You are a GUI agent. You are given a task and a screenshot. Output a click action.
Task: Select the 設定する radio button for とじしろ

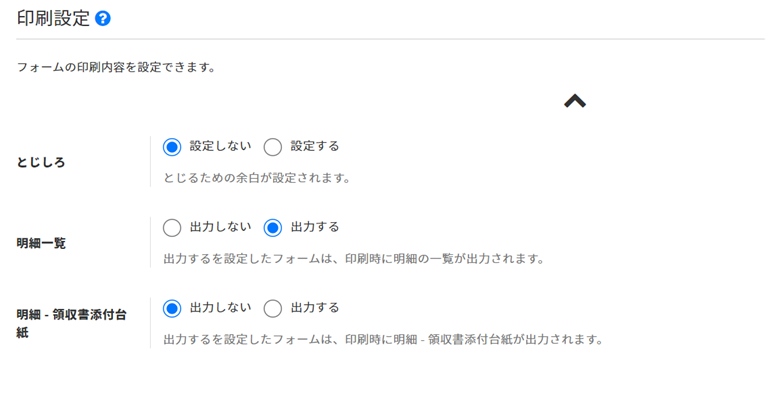click(x=273, y=146)
